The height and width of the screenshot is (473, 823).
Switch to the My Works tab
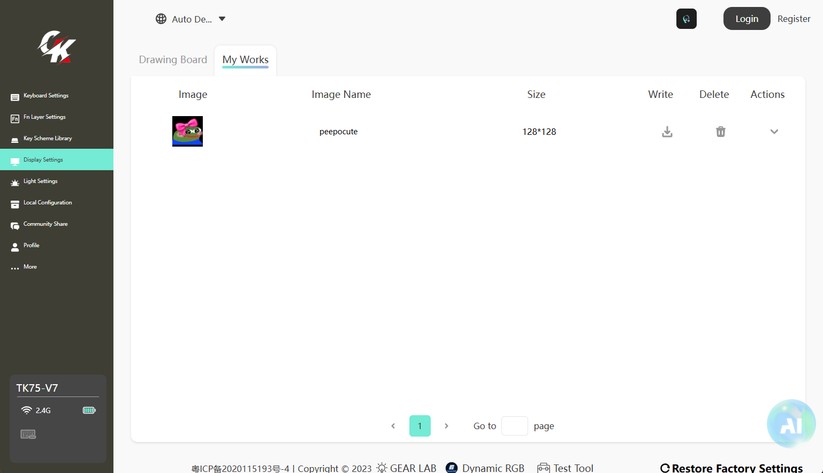245,59
